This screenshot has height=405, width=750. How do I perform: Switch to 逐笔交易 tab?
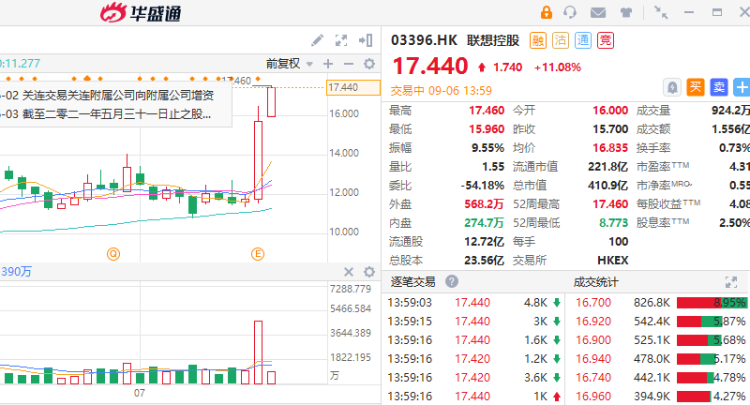click(413, 282)
